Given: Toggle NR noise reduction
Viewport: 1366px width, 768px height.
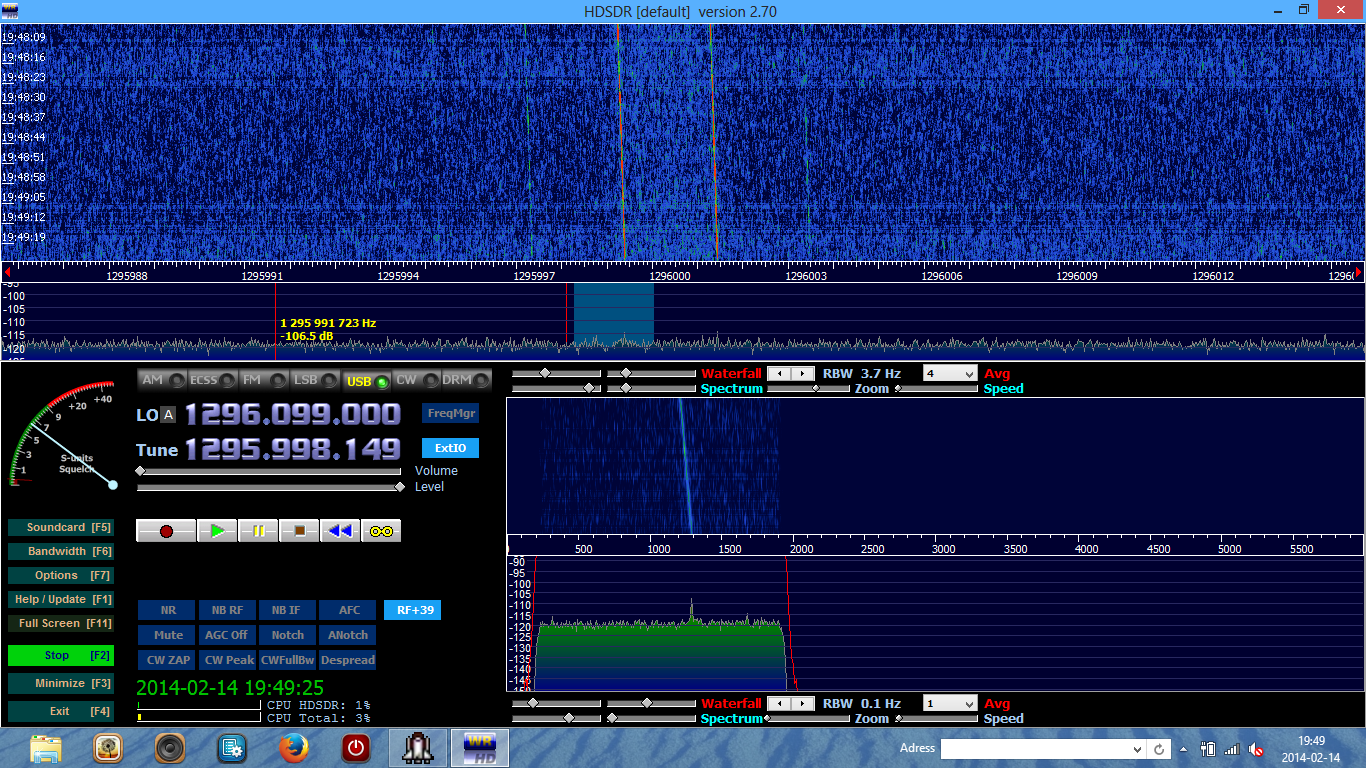Looking at the screenshot, I should coord(167,610).
